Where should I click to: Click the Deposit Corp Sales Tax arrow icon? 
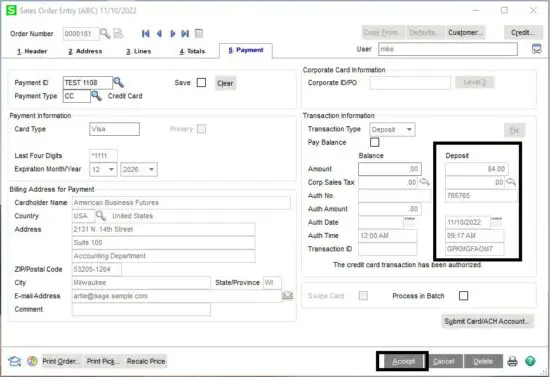[511, 182]
